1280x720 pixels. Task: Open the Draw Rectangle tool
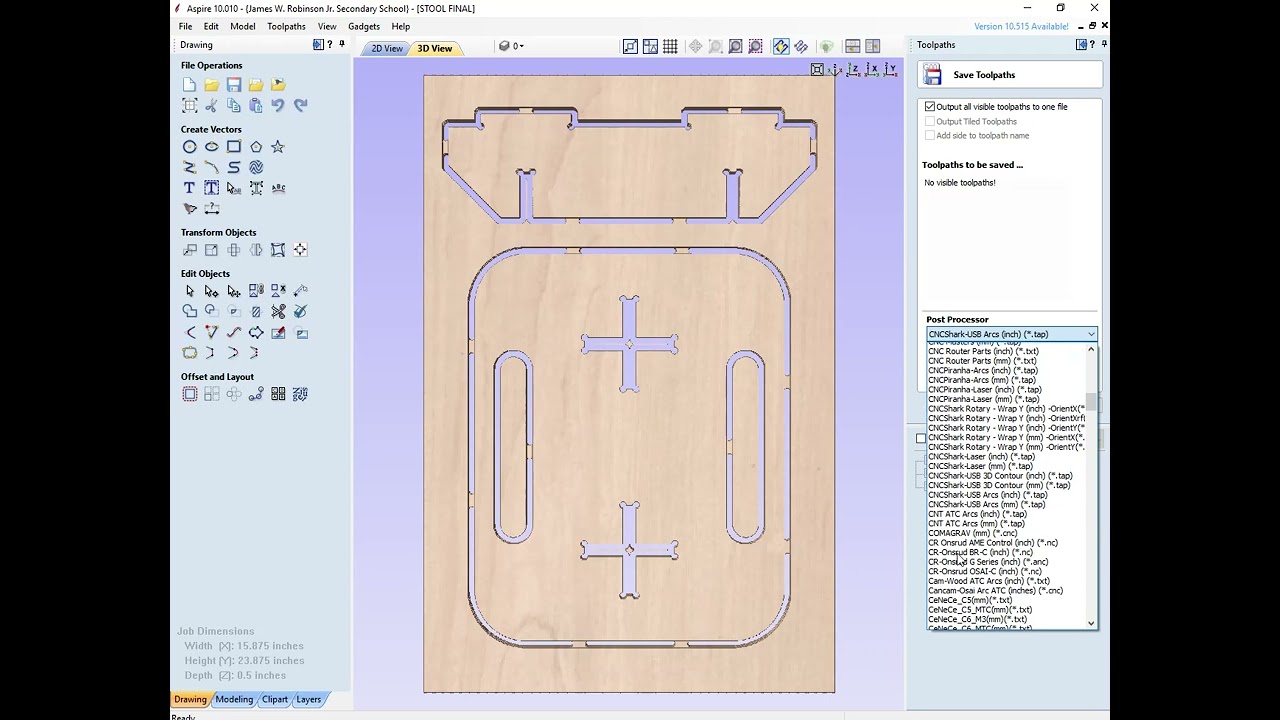point(234,147)
